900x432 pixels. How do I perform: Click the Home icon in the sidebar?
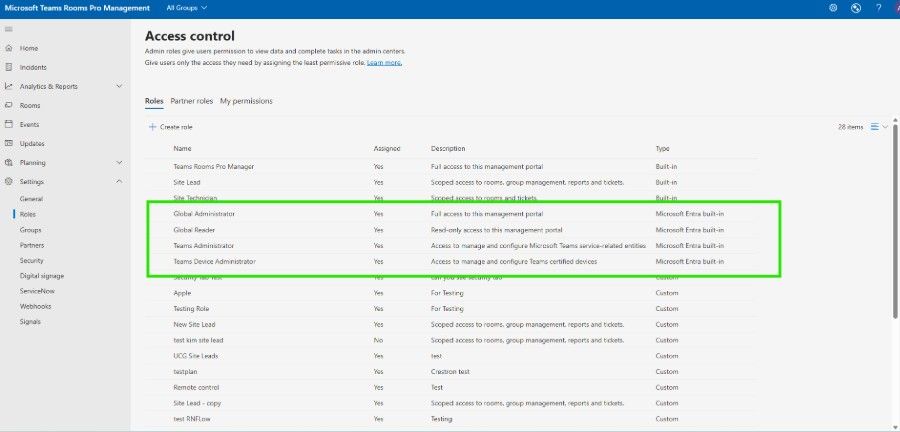[x=9, y=48]
